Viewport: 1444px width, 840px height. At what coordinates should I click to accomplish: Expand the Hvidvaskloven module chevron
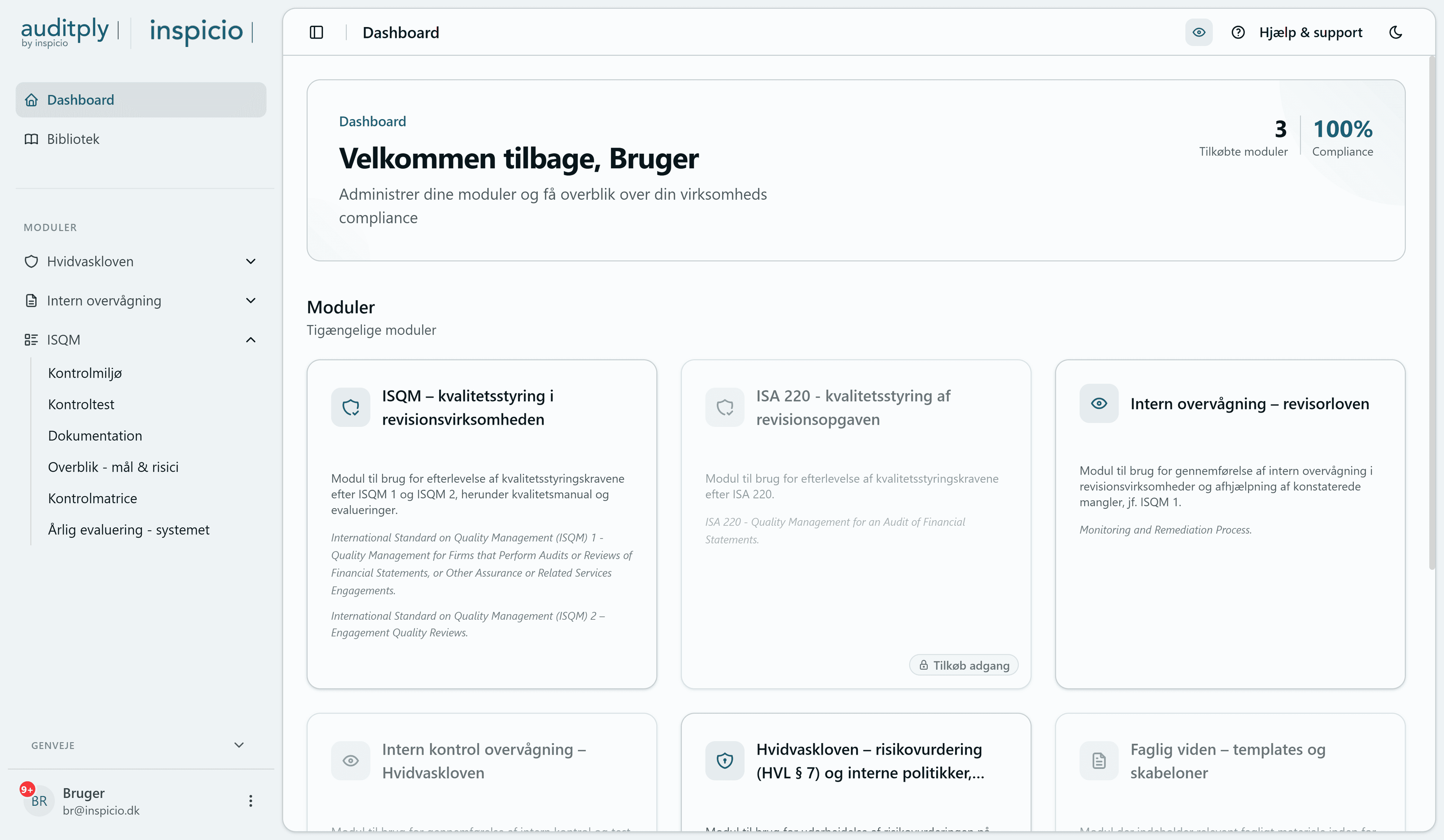click(250, 262)
